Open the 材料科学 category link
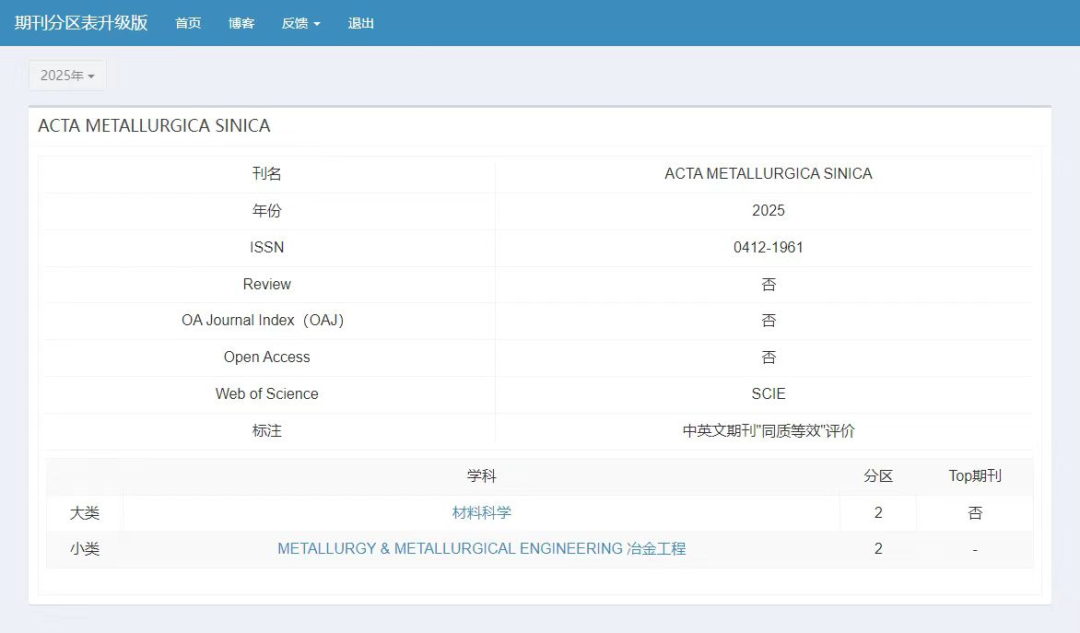The height and width of the screenshot is (633, 1080). coord(481,512)
